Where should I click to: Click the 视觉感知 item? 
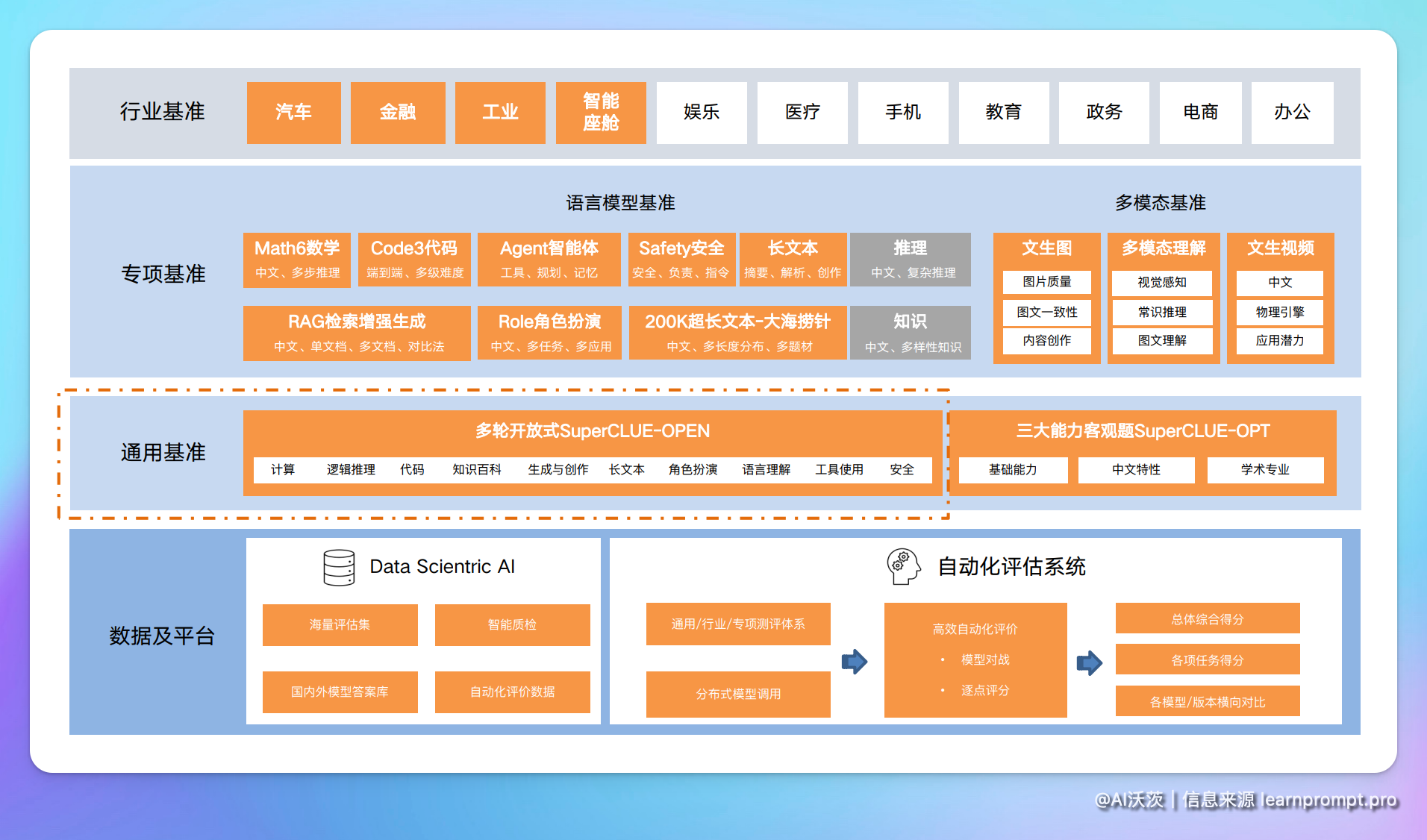click(1162, 282)
